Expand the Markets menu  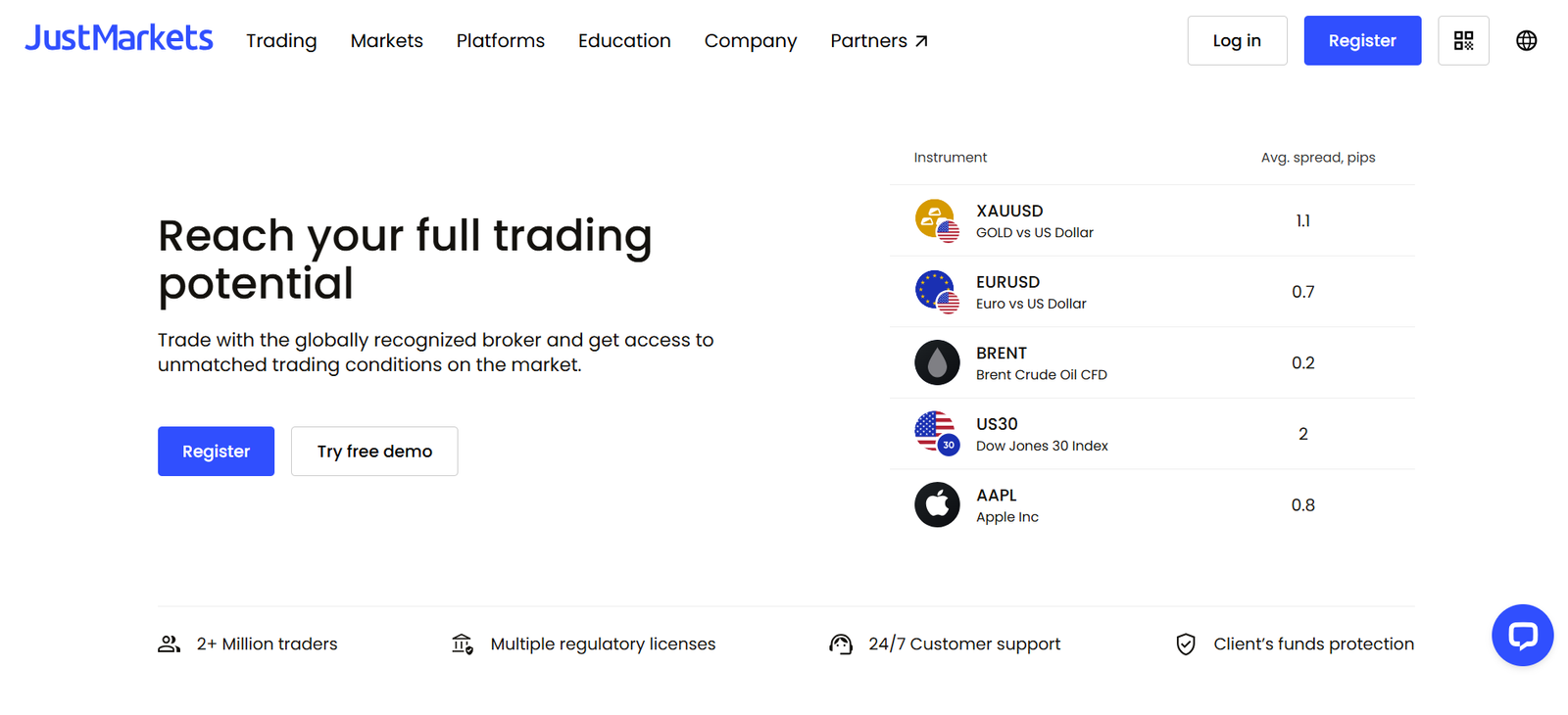[387, 40]
